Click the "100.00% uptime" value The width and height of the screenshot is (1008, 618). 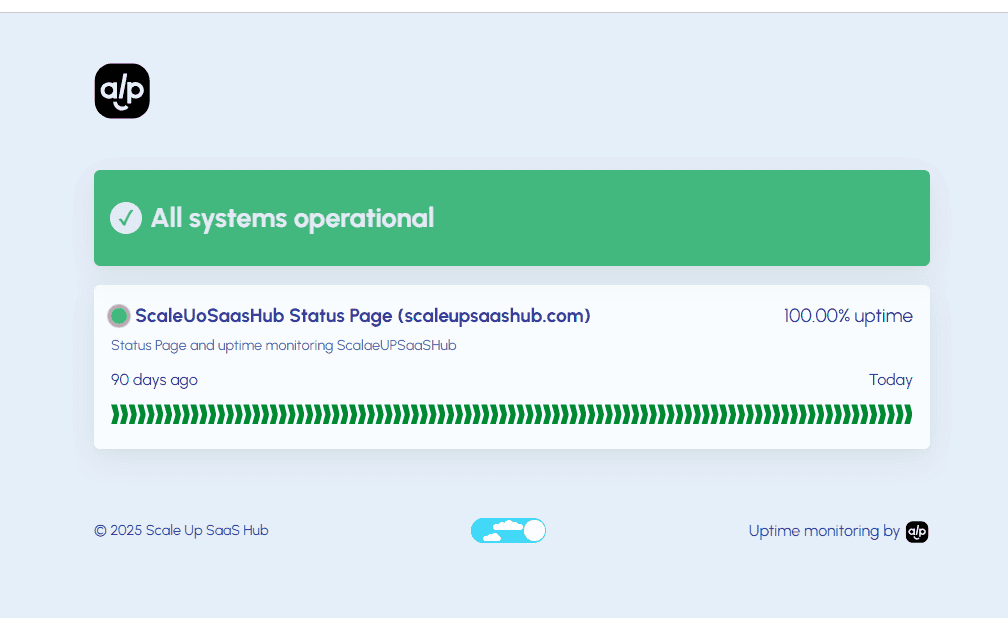(x=848, y=316)
